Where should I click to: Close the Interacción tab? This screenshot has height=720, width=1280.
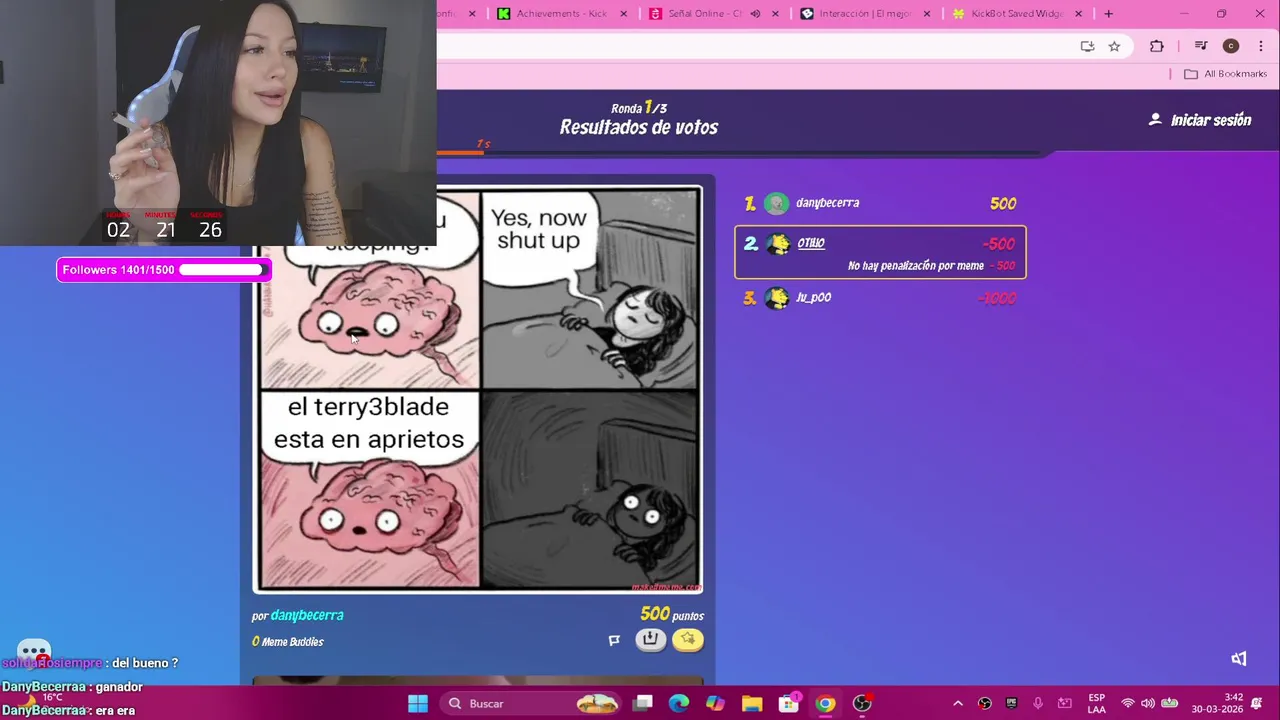(927, 14)
